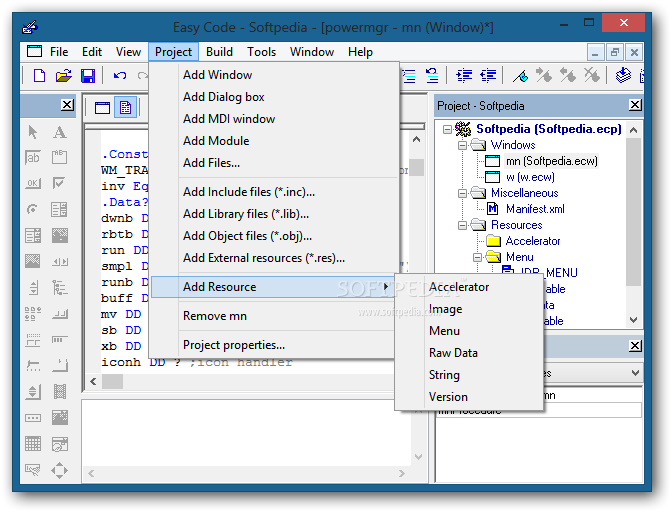Click code editor vertical scroll up arrow
672x512 pixels.
[x=416, y=140]
